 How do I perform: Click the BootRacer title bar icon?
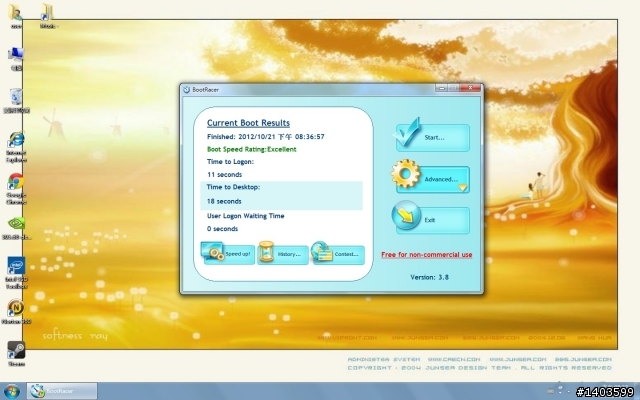[187, 90]
